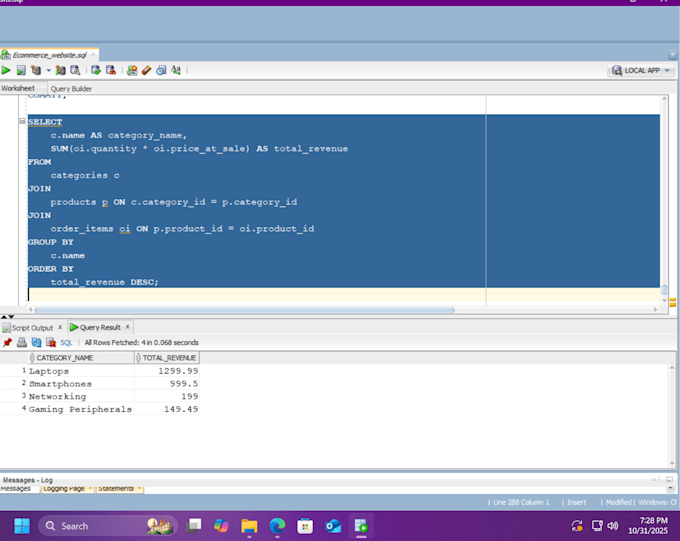Viewport: 680px width, 541px height.
Task: Select the Smartphones cell
Action: pos(81,384)
